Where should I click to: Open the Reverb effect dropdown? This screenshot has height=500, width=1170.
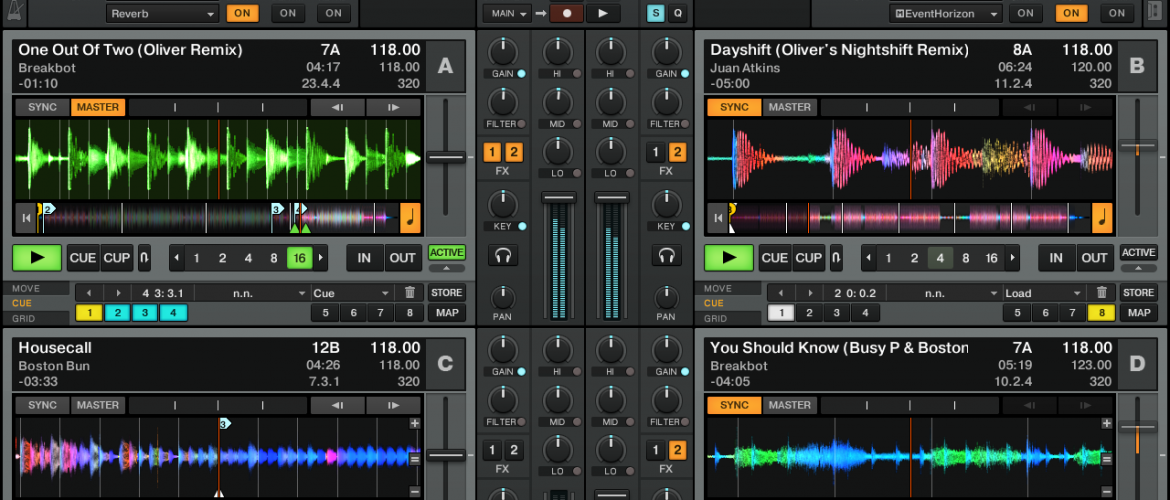[x=163, y=13]
